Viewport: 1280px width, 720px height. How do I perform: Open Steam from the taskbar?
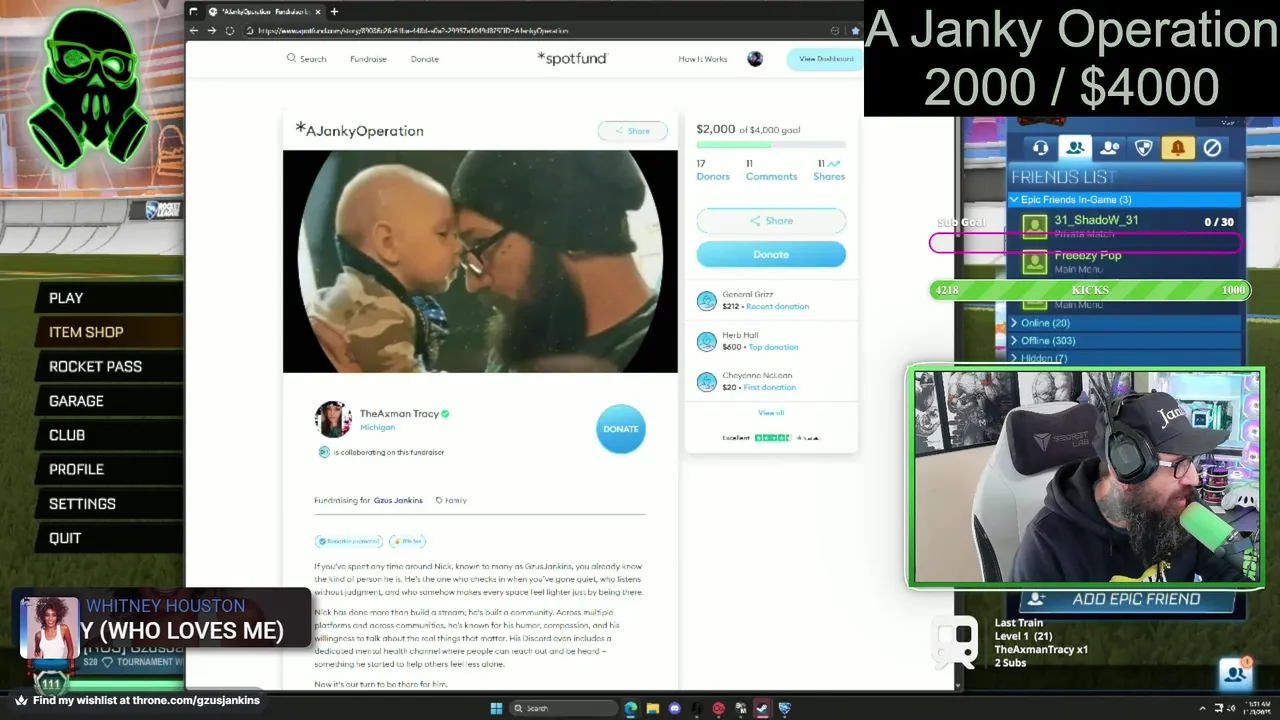(x=762, y=708)
